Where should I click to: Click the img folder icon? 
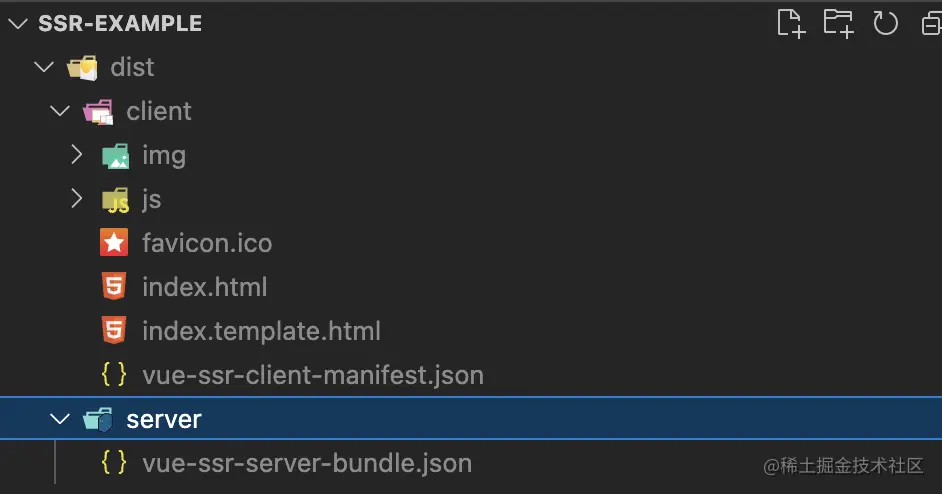click(115, 155)
